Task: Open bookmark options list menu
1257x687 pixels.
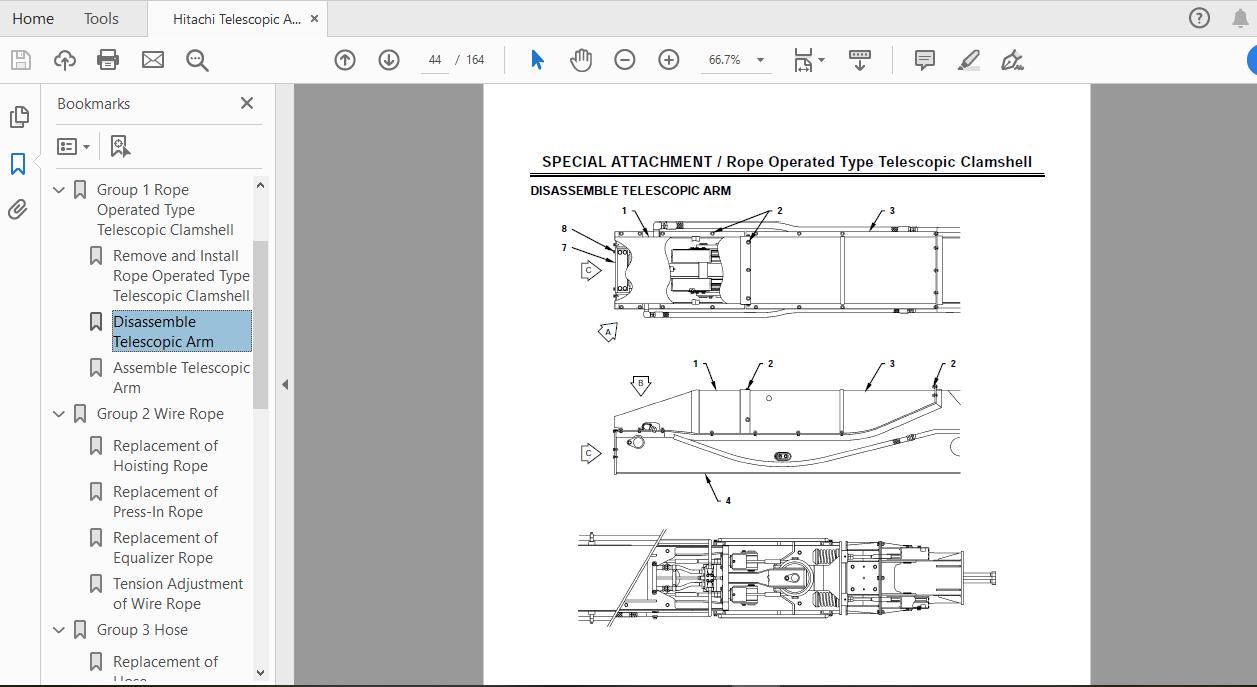Action: tap(74, 146)
